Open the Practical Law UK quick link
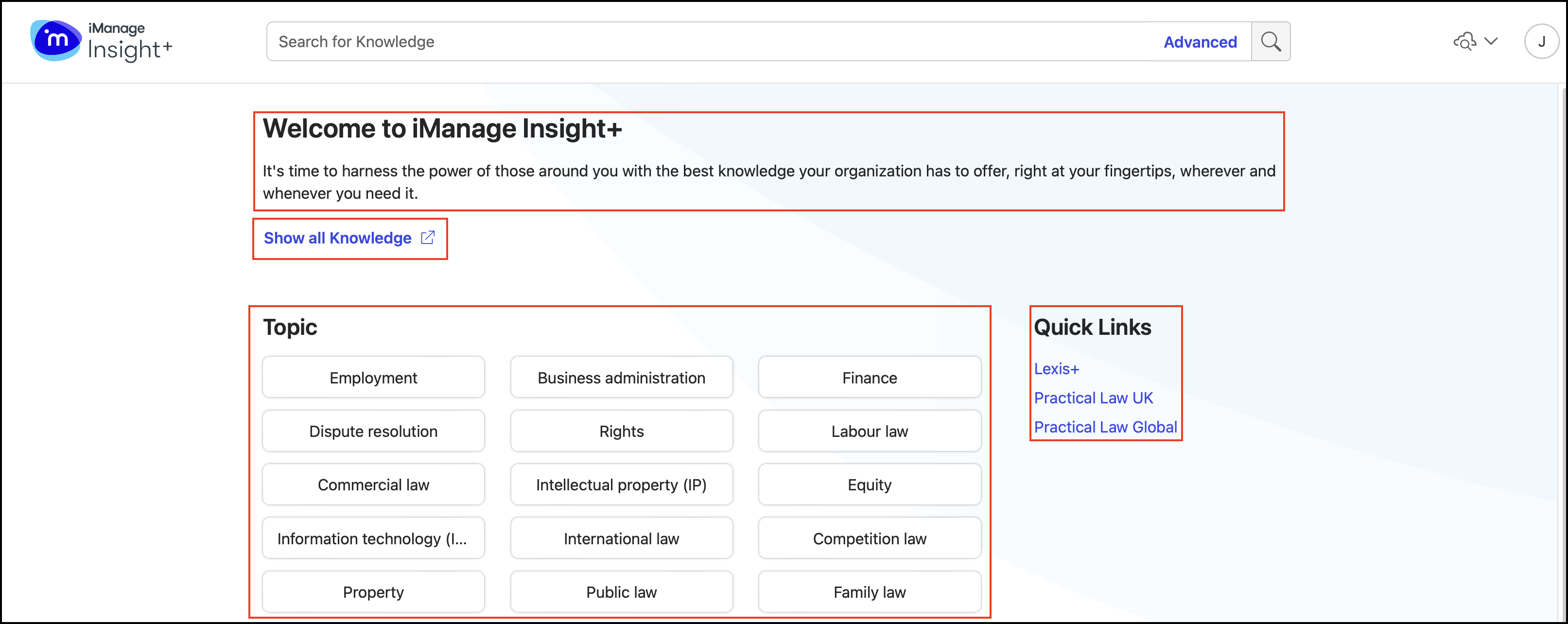Image resolution: width=1568 pixels, height=624 pixels. [1093, 398]
